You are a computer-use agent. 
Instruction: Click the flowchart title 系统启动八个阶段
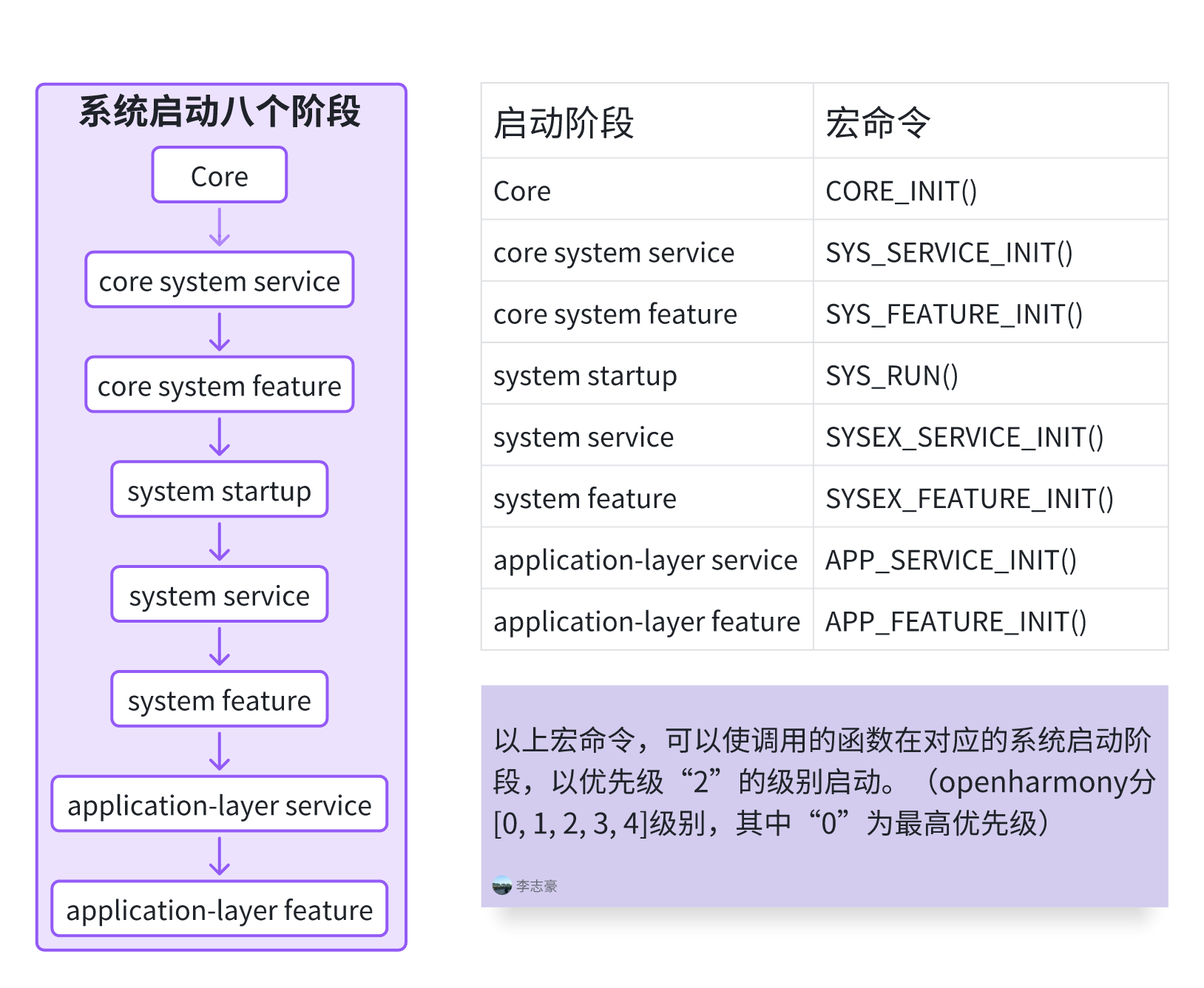tap(220, 112)
